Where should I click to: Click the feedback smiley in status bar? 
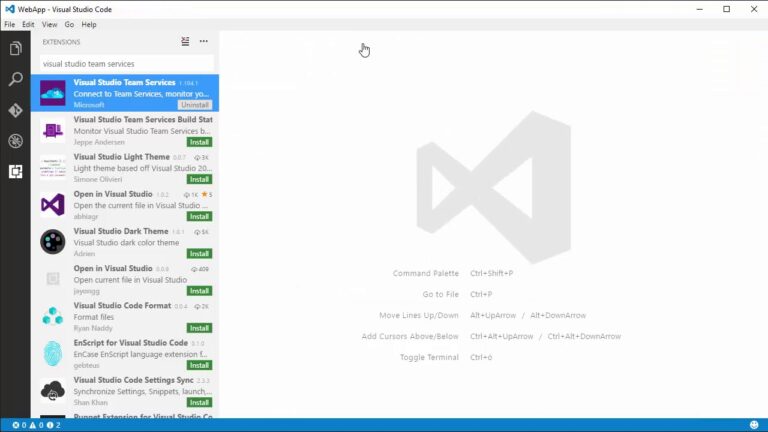click(754, 425)
